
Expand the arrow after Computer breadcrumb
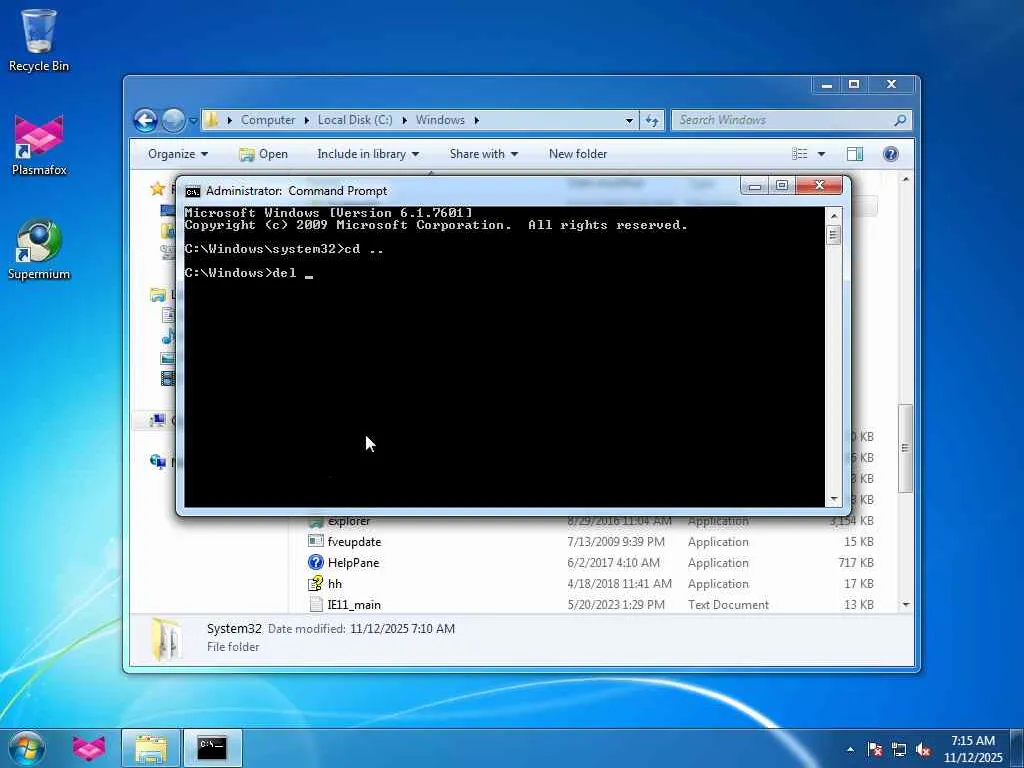[x=307, y=120]
